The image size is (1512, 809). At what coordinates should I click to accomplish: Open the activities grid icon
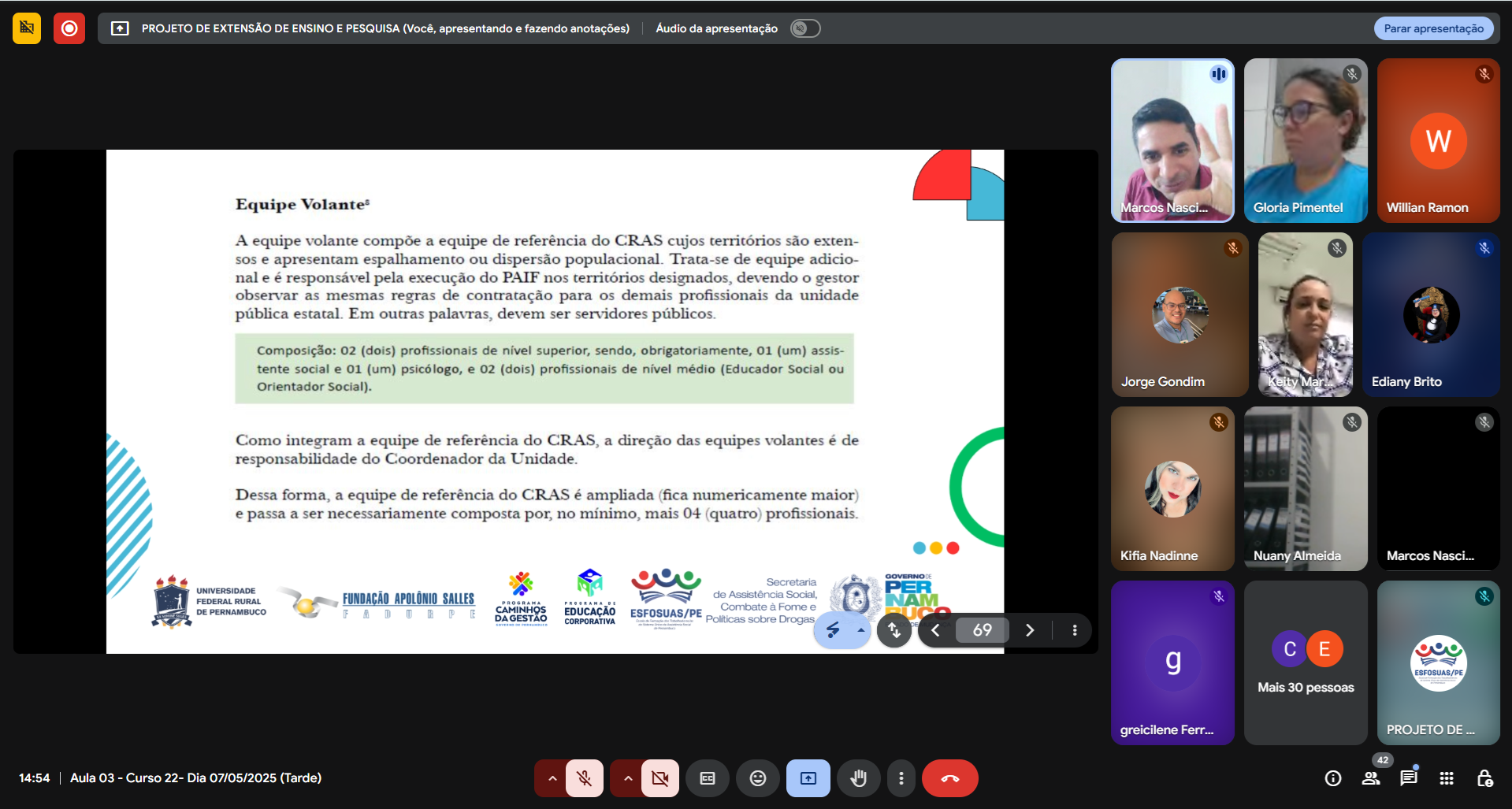[1446, 778]
